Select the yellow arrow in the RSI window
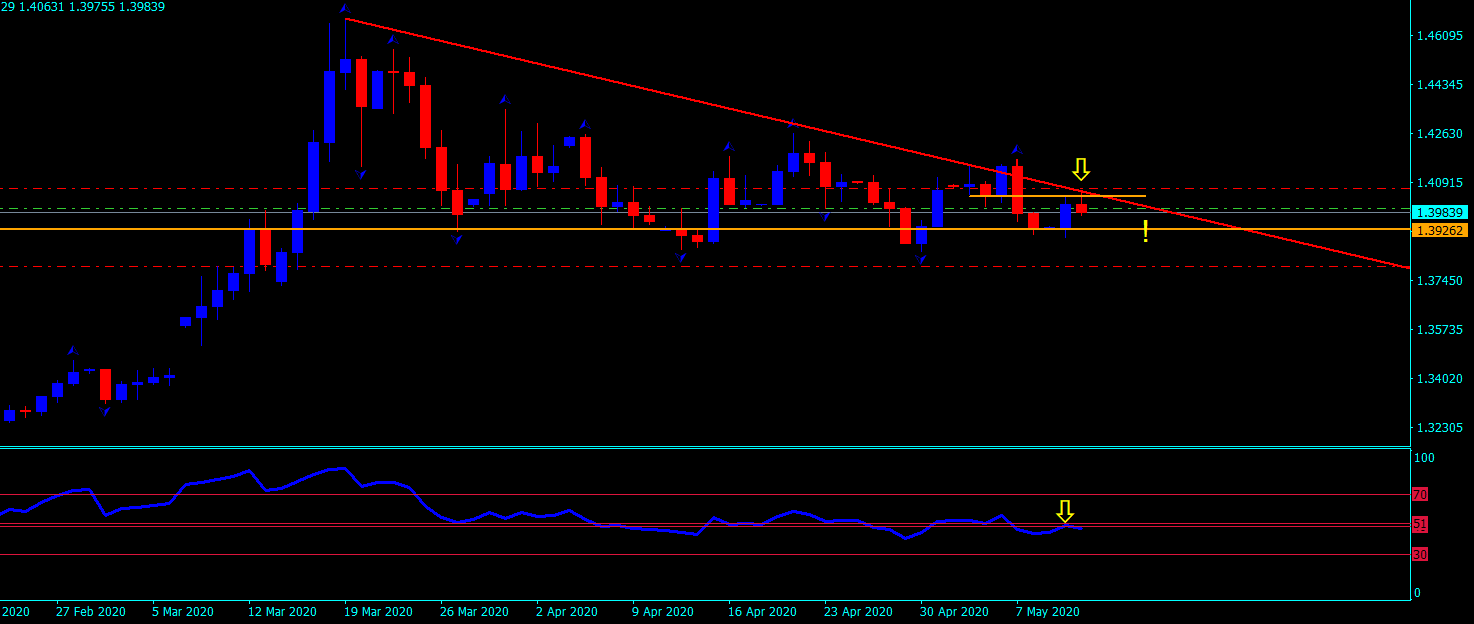This screenshot has height=624, width=1474. [1065, 511]
